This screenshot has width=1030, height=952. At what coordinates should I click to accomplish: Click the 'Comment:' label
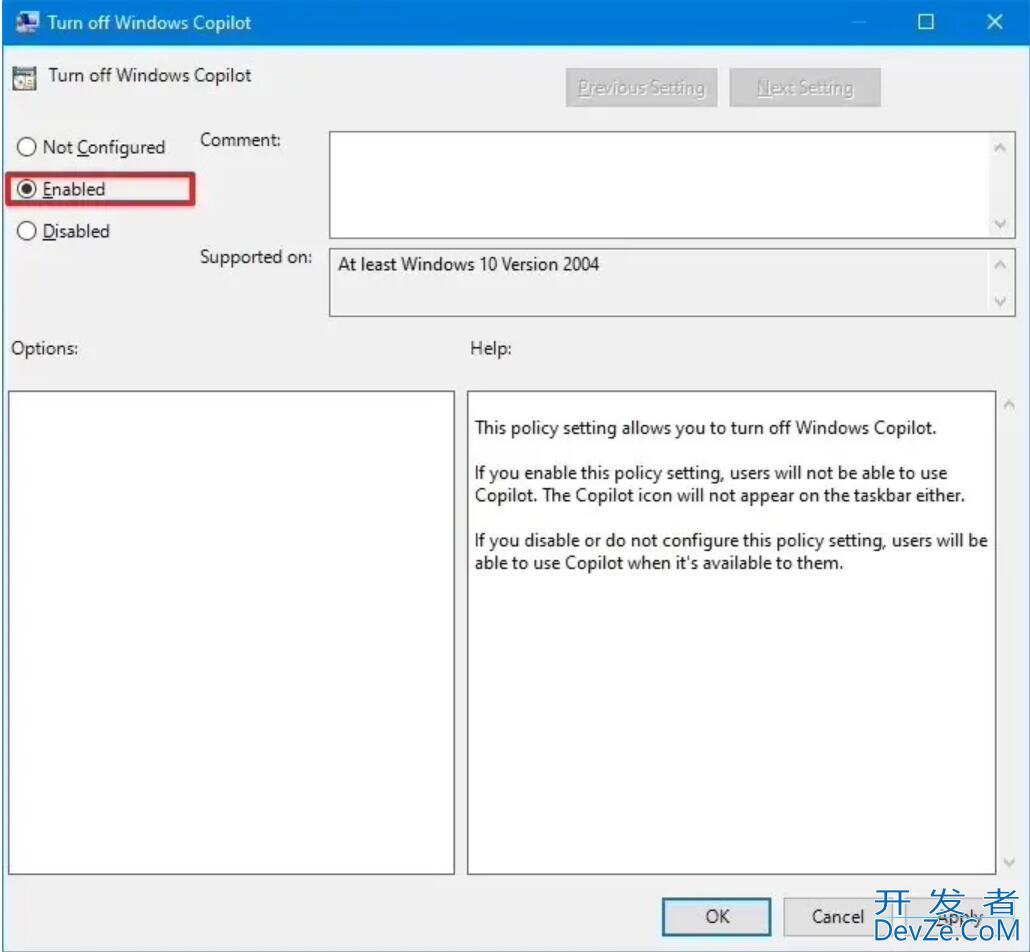(x=240, y=140)
